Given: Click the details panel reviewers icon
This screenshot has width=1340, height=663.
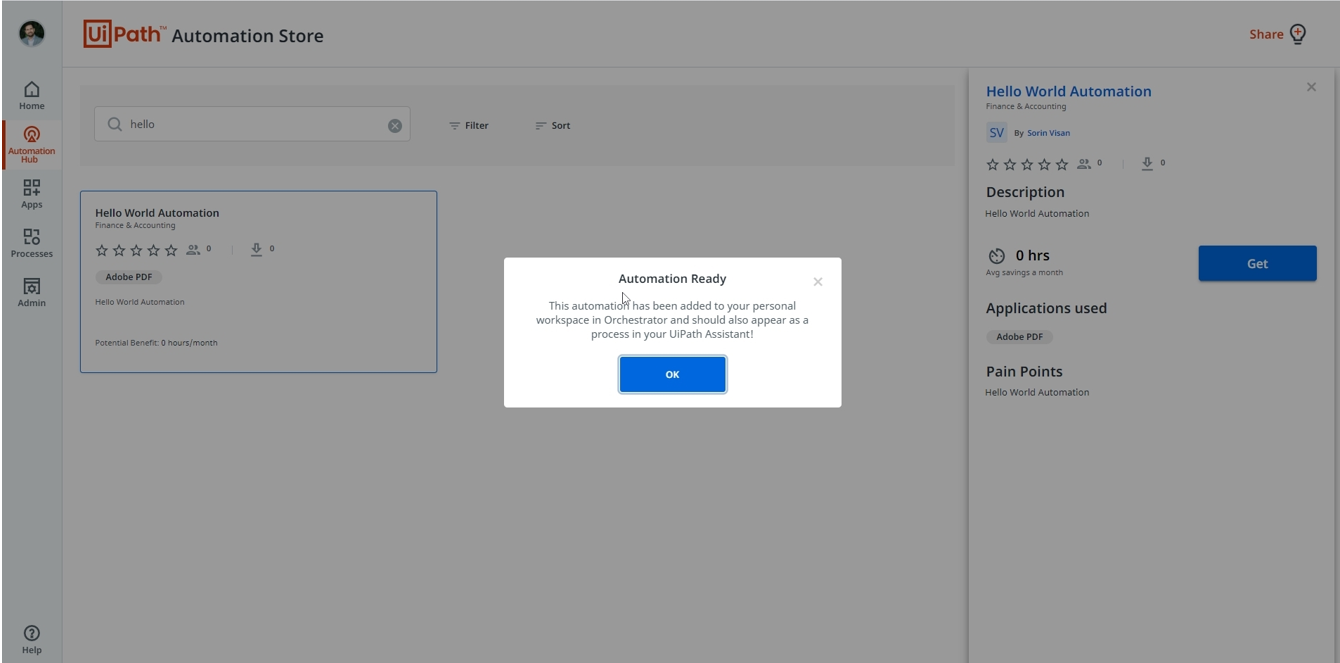Looking at the screenshot, I should click(1084, 163).
